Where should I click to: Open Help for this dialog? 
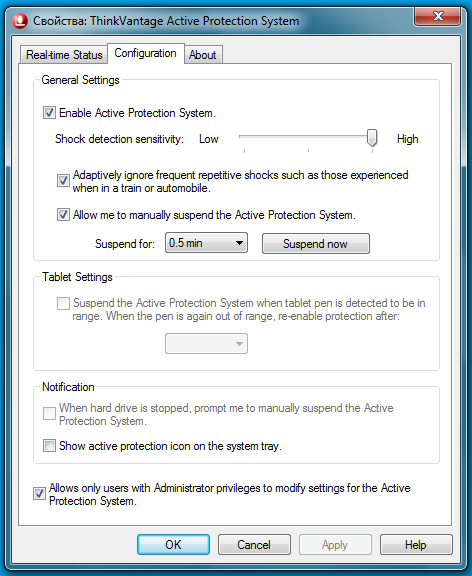point(416,544)
